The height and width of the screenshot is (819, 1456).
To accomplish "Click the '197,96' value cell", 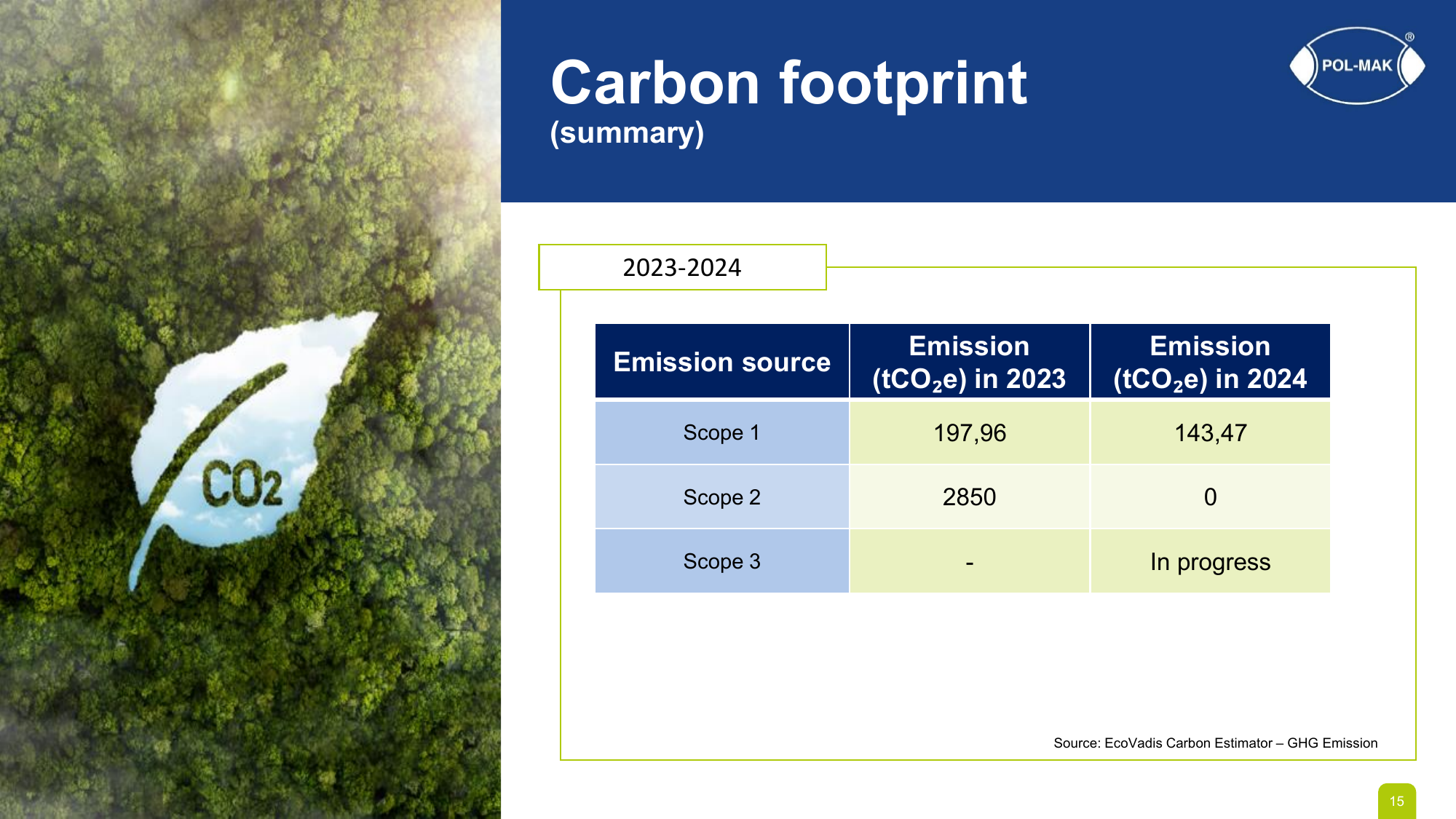I will [969, 432].
